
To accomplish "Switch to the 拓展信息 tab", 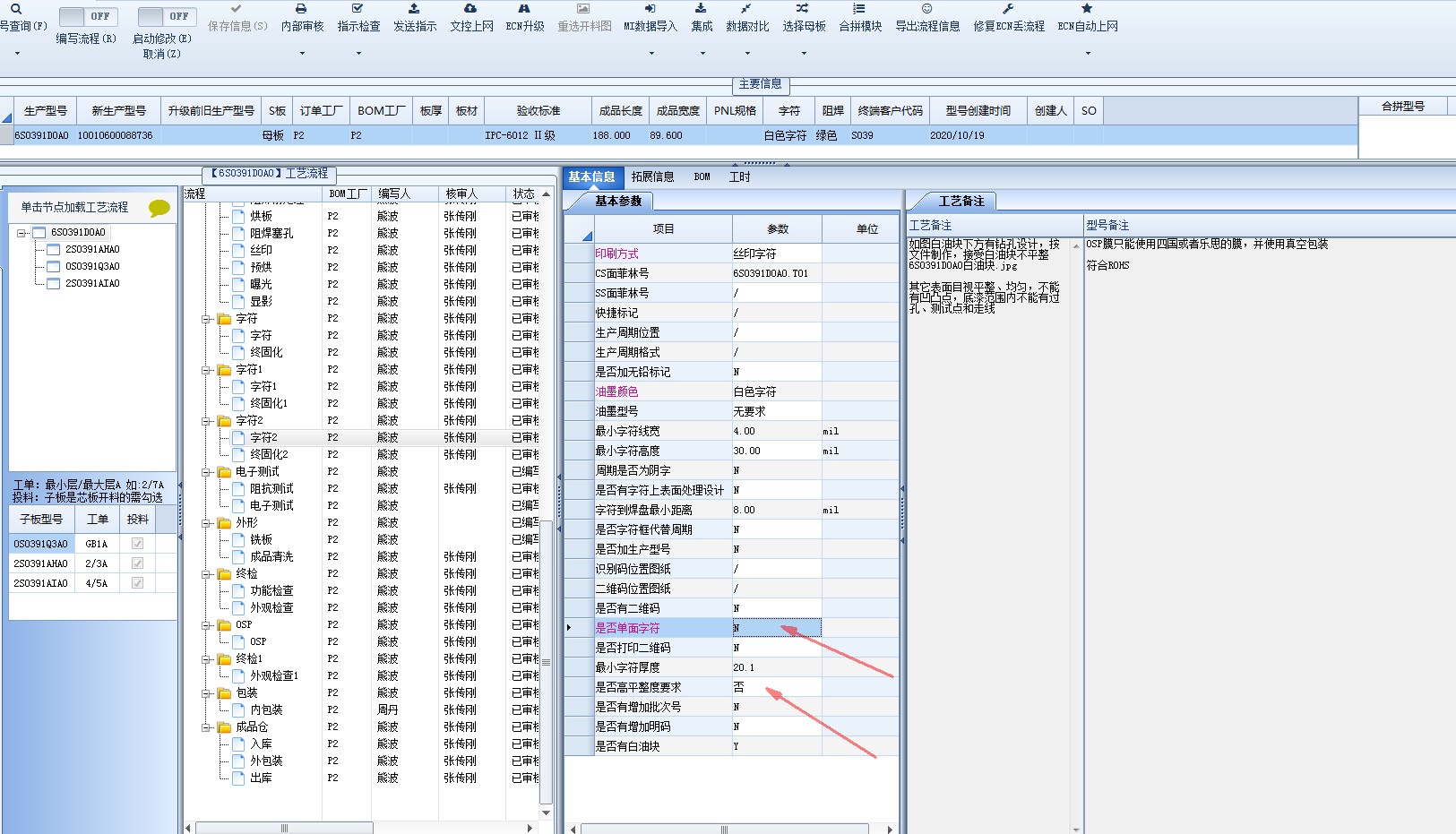I will (x=652, y=176).
